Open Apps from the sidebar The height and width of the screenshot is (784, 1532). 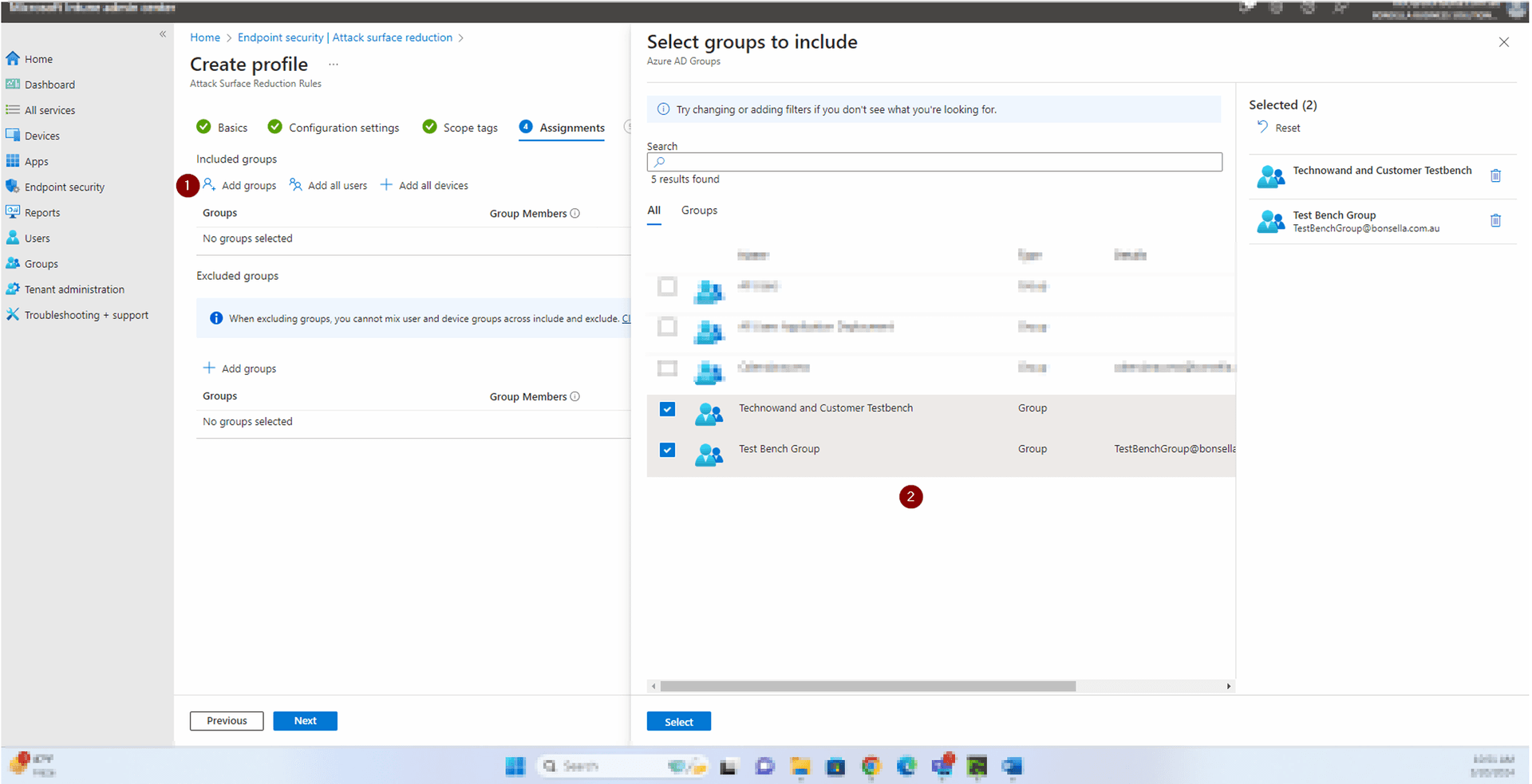click(36, 161)
